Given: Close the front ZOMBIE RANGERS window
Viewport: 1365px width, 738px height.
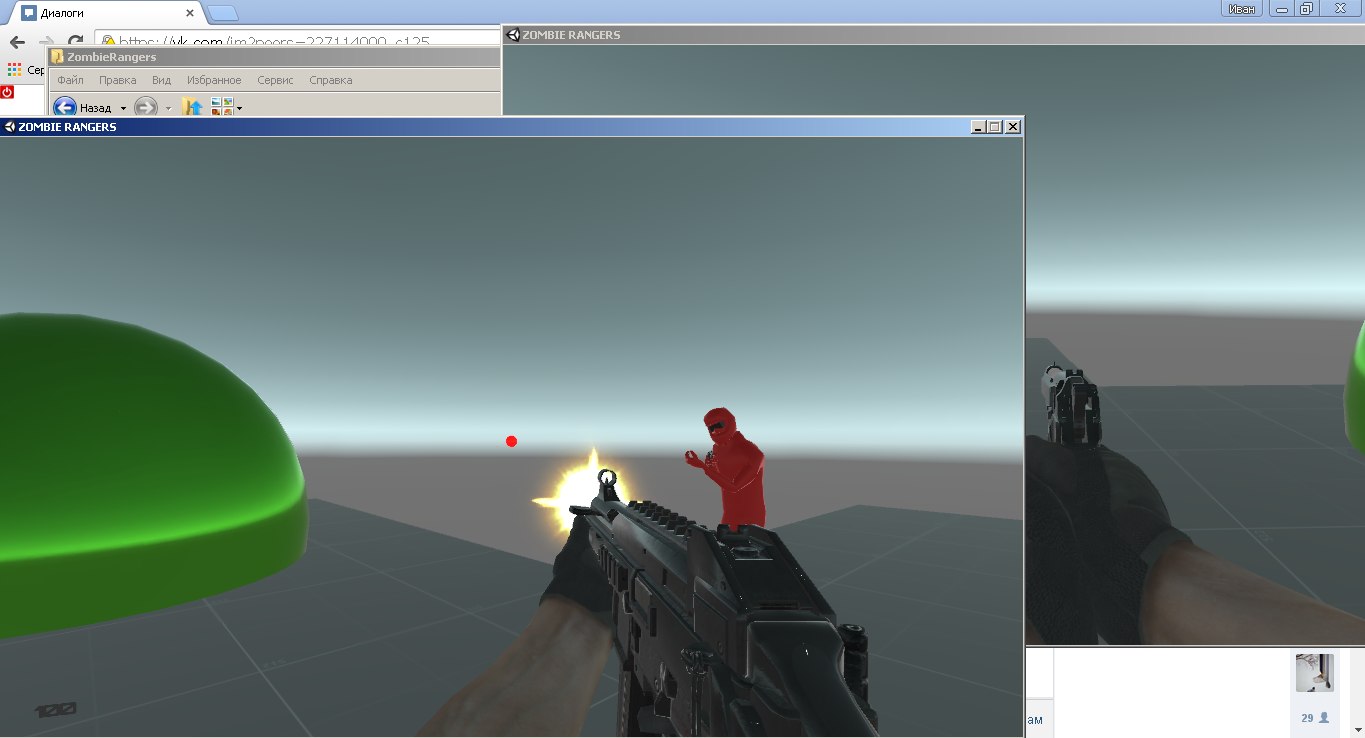Looking at the screenshot, I should pos(1012,127).
